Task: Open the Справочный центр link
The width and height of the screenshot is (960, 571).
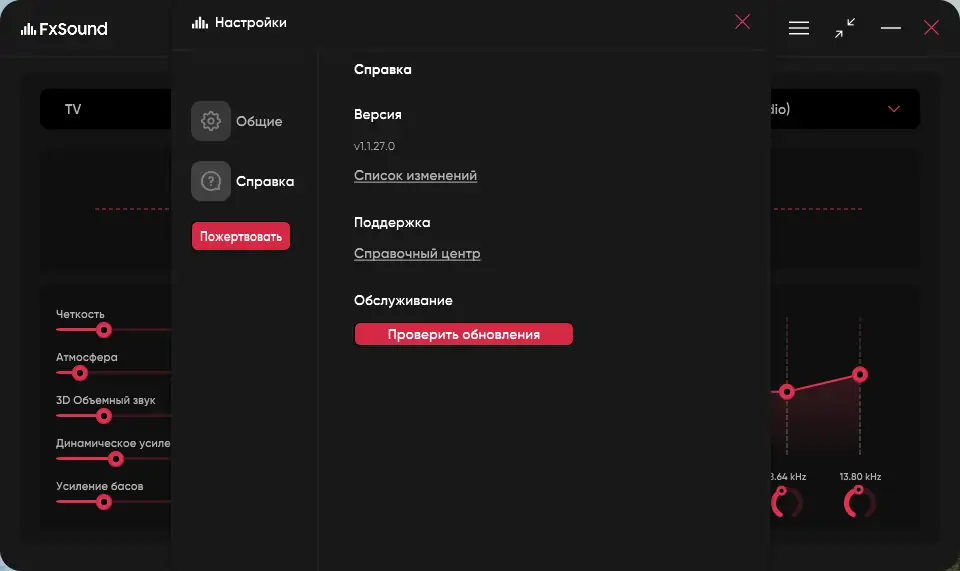Action: [417, 254]
